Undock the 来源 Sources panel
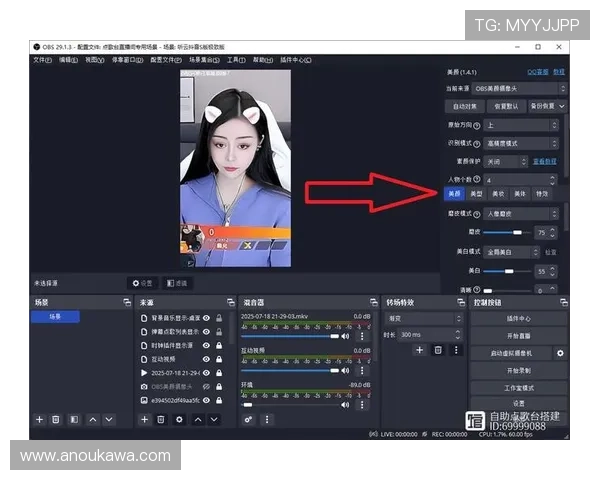The width and height of the screenshot is (600, 480). (231, 302)
